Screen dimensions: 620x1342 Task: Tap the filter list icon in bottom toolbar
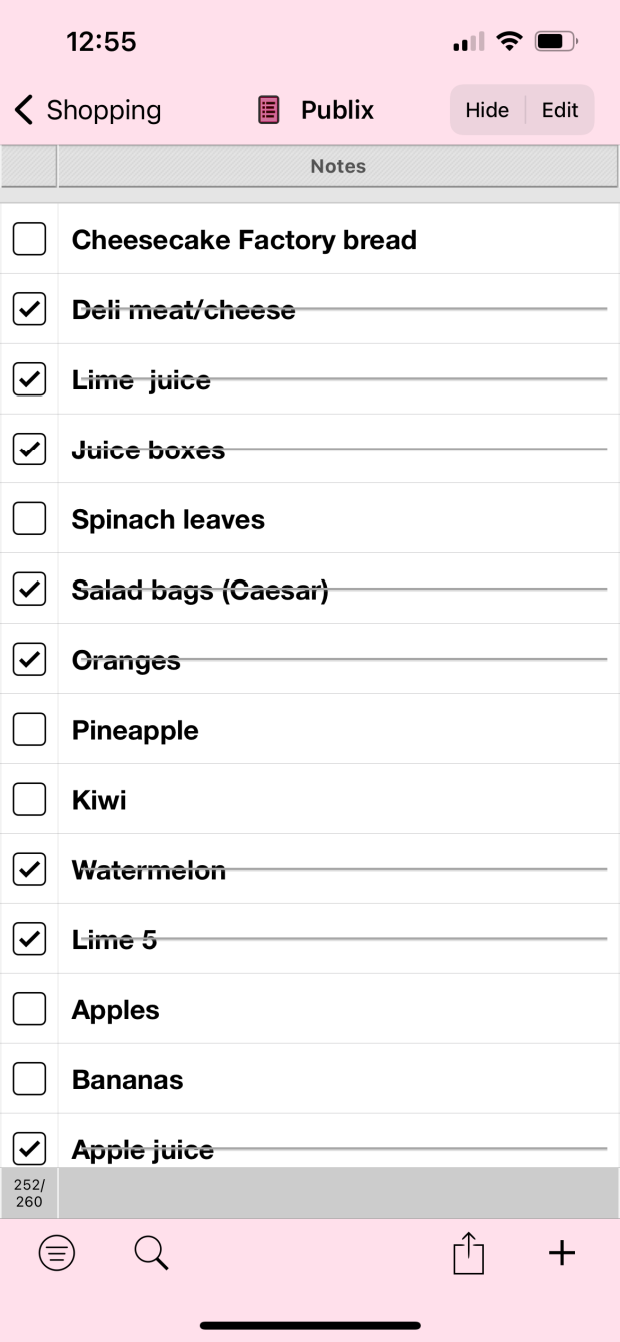click(57, 1253)
